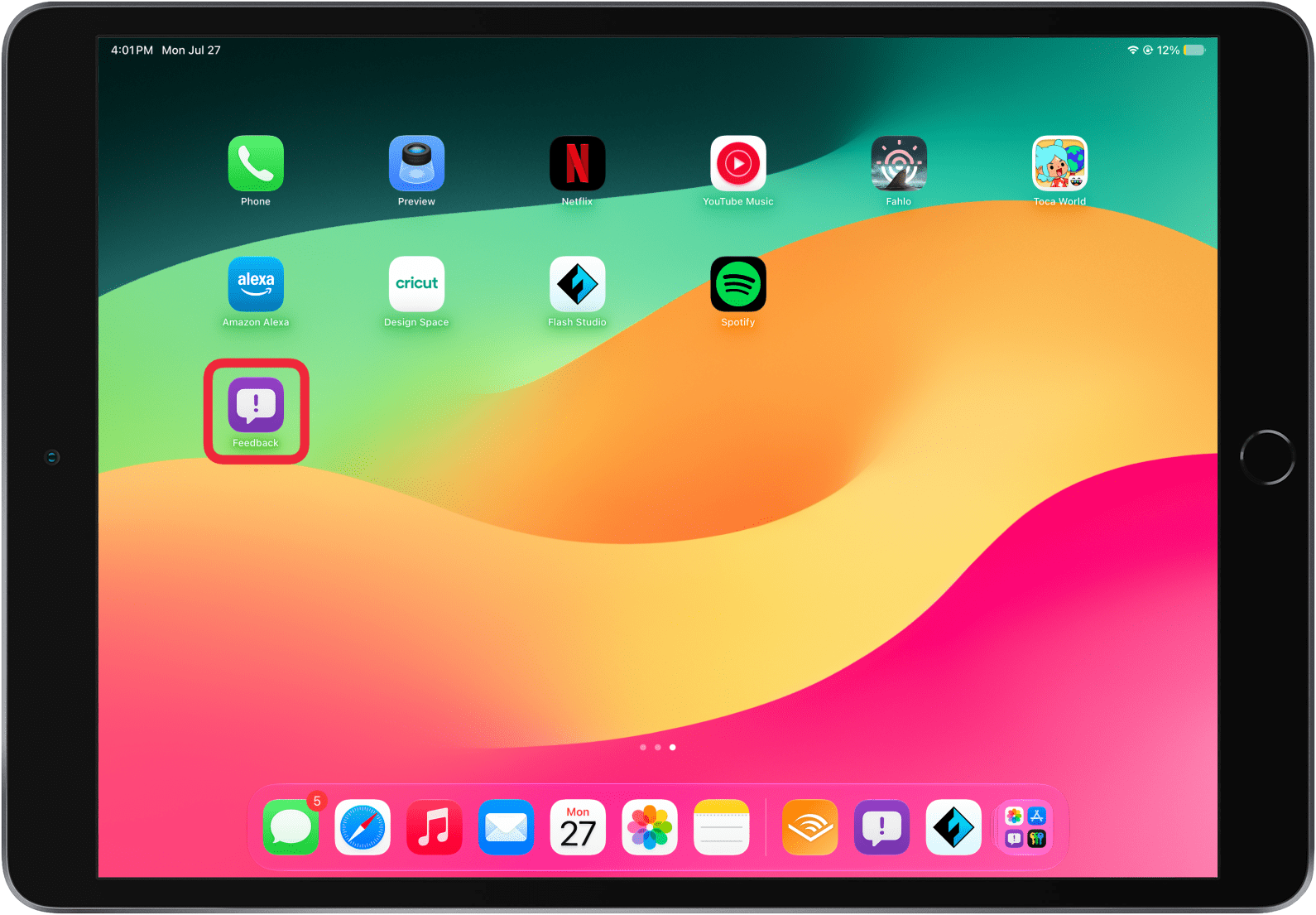This screenshot has width=1316, height=915.
Task: Open the Music app in the dock
Action: 435,827
